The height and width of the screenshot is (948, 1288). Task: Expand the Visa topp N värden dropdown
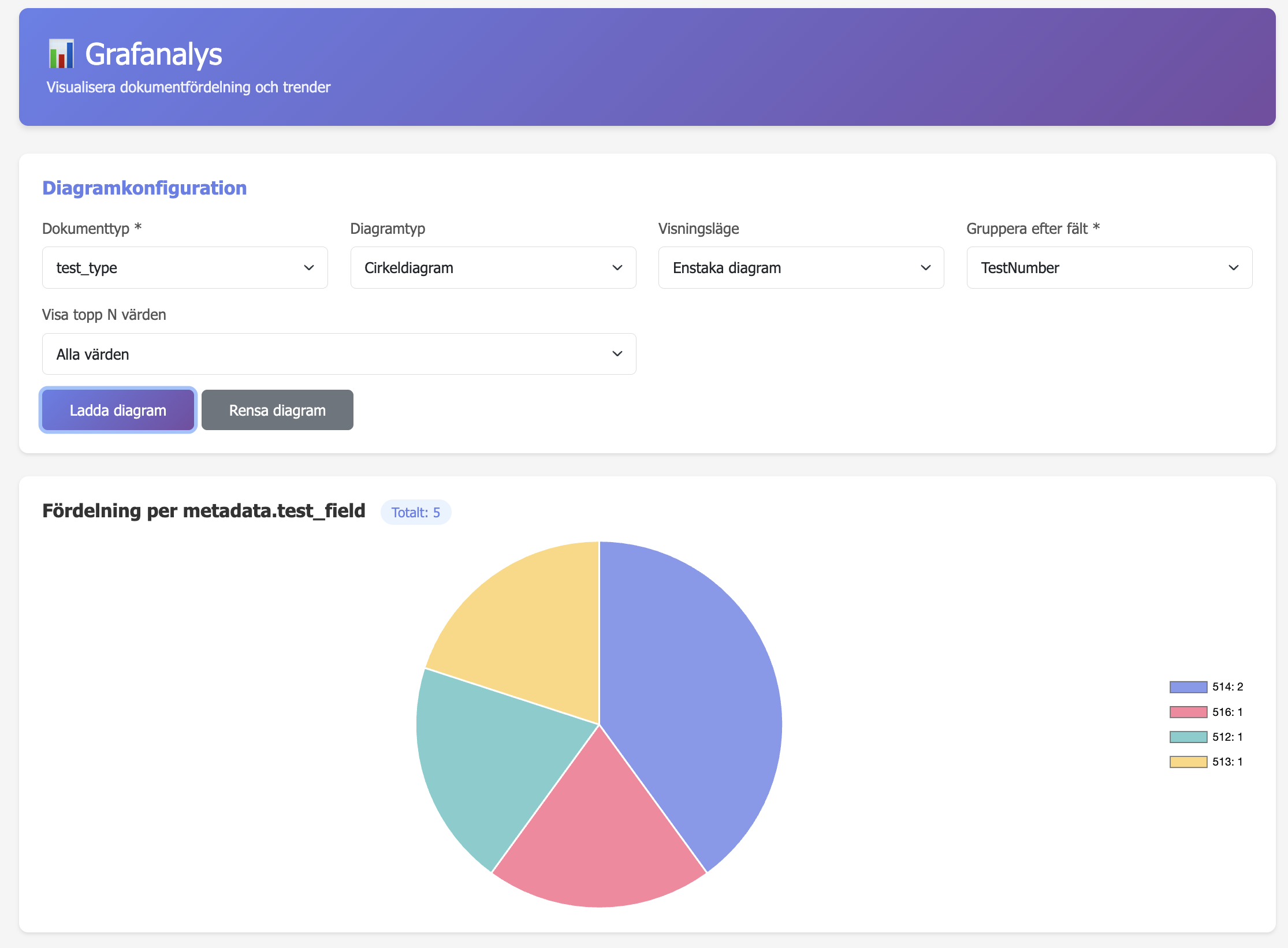pyautogui.click(x=339, y=354)
